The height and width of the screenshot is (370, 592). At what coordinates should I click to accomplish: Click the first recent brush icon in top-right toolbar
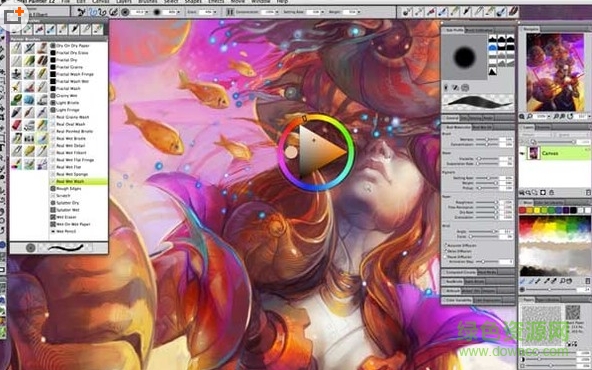(406, 12)
